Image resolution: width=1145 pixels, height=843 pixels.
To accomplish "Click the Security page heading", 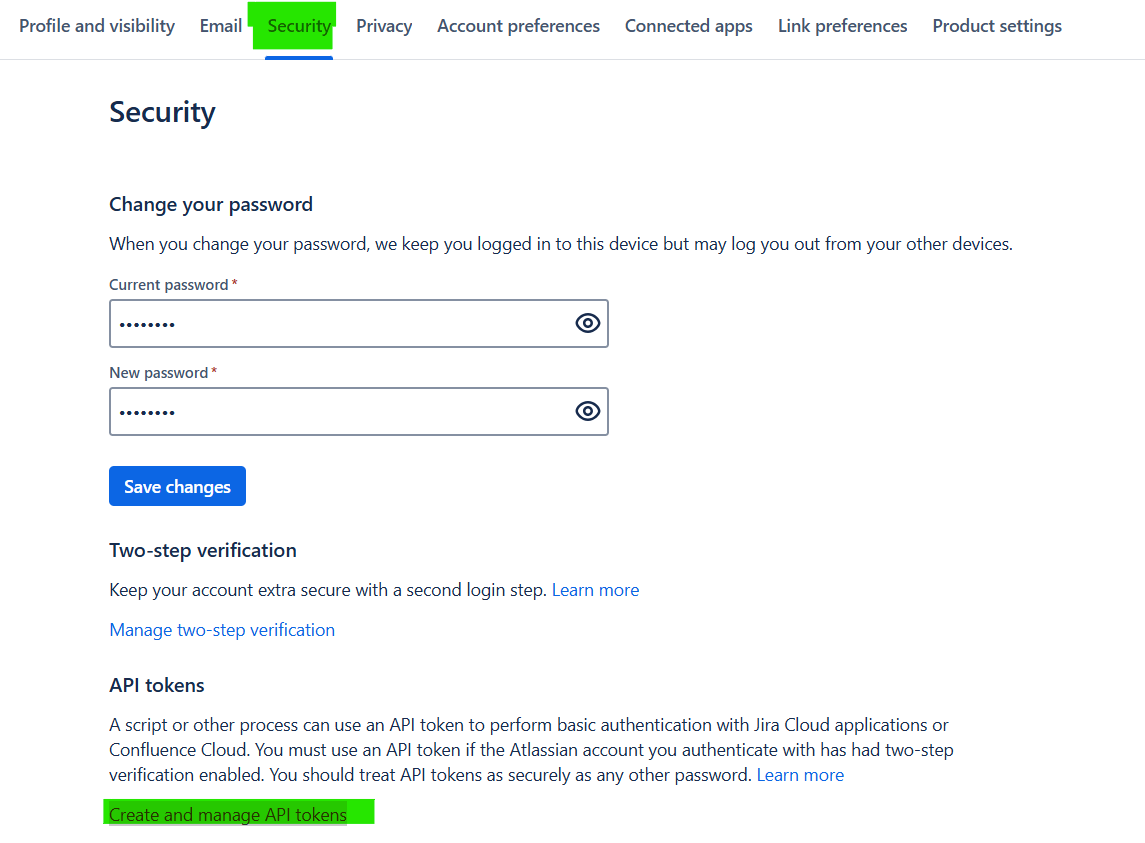I will tap(162, 112).
